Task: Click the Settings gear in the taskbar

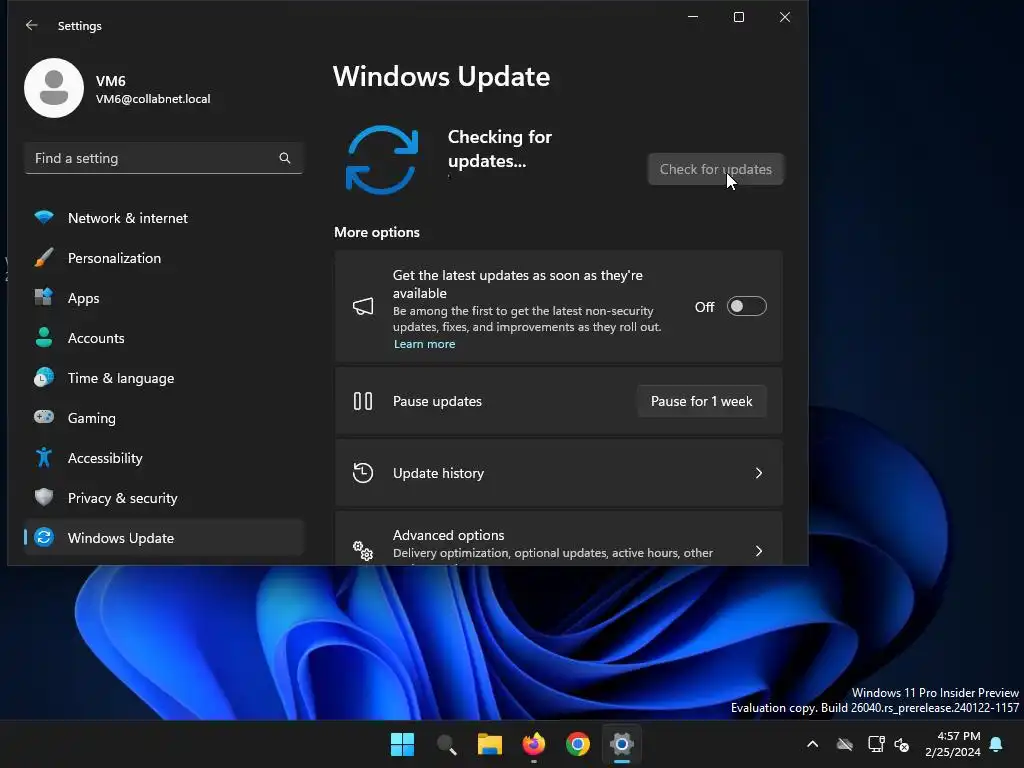Action: (622, 744)
